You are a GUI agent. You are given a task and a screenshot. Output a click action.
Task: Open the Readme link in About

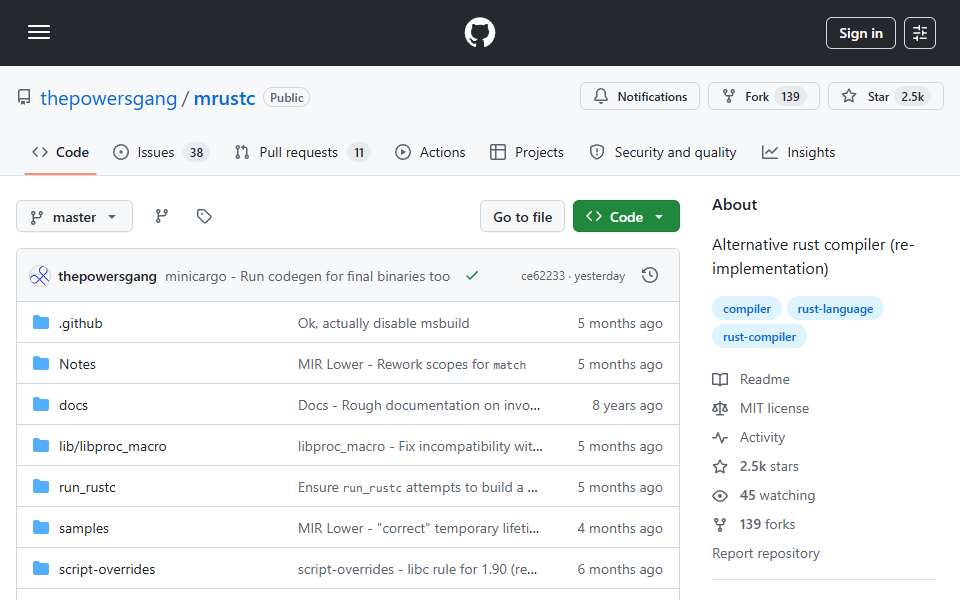coord(751,380)
